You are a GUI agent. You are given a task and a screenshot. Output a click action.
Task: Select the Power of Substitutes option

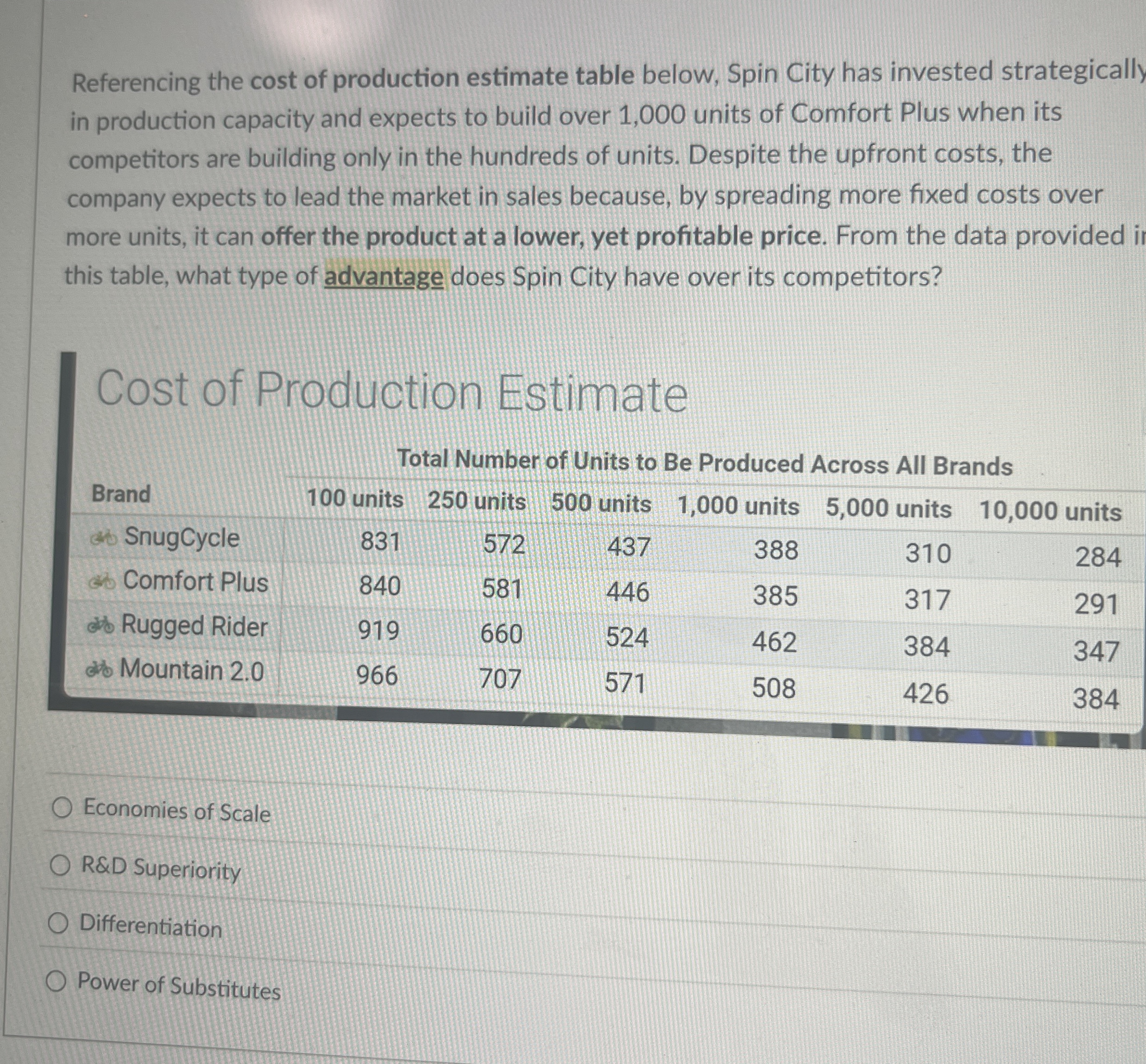click(57, 982)
